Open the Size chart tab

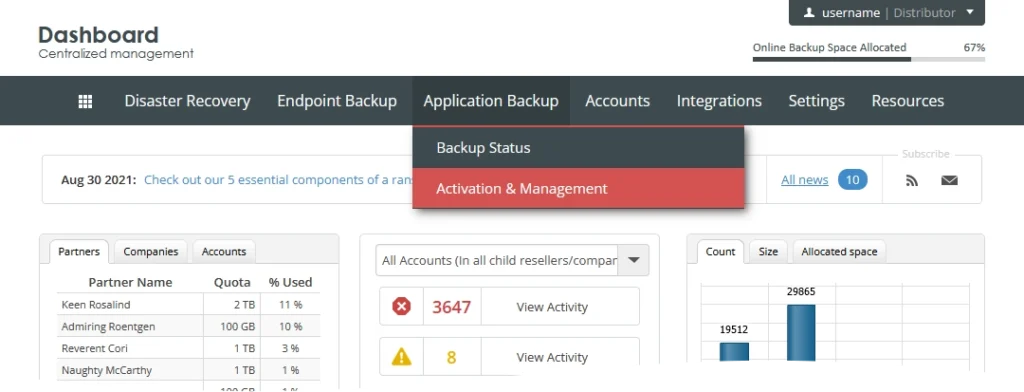tap(768, 252)
